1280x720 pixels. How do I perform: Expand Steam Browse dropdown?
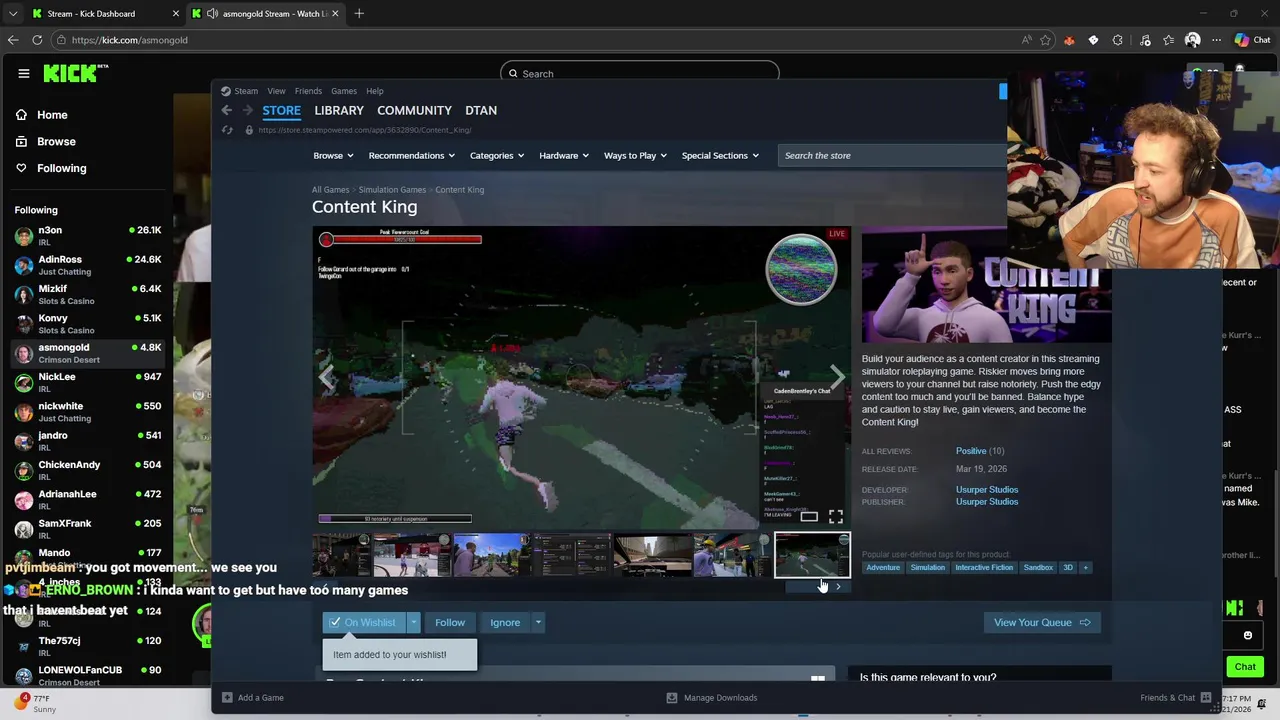click(333, 155)
